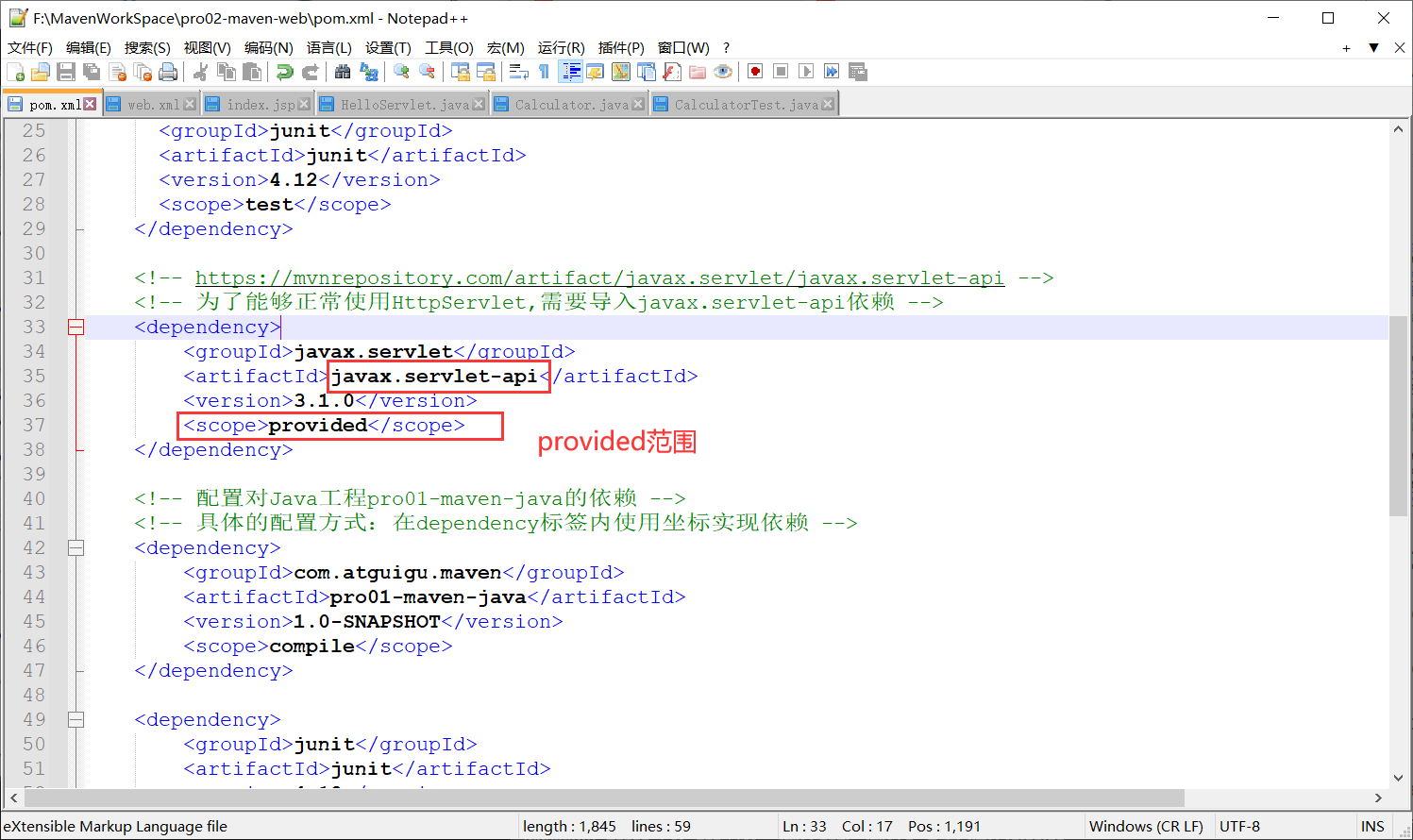Viewport: 1413px width, 840px height.
Task: Switch to the web.xml tab
Action: (x=152, y=105)
